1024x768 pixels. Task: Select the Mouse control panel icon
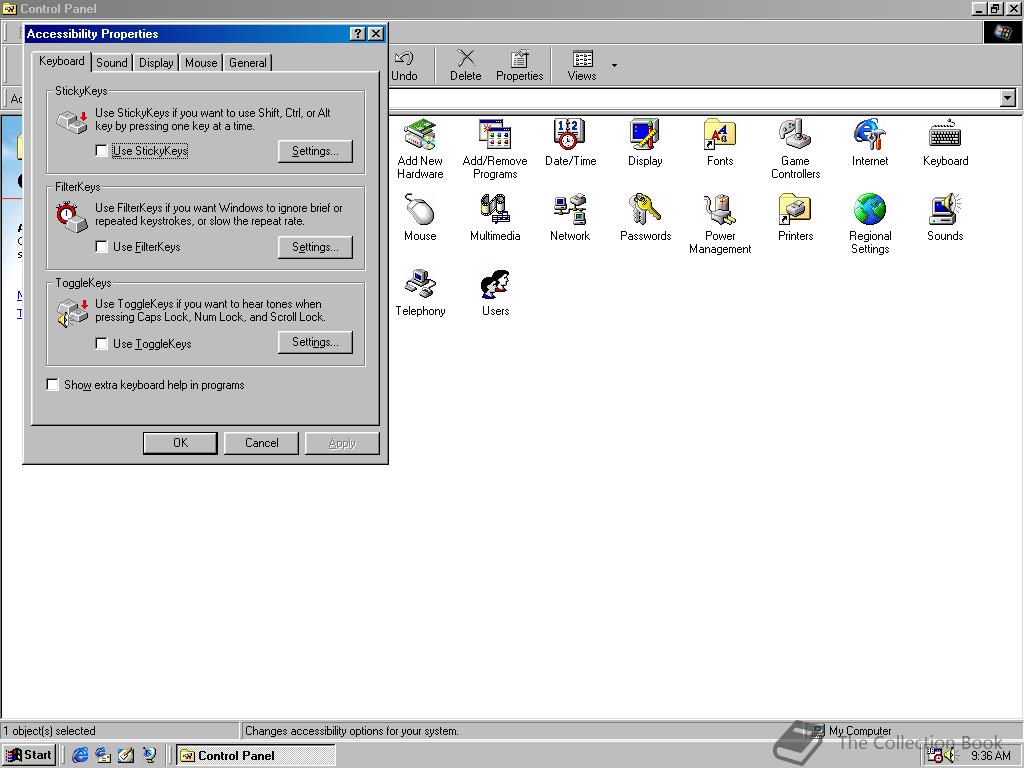coord(420,217)
